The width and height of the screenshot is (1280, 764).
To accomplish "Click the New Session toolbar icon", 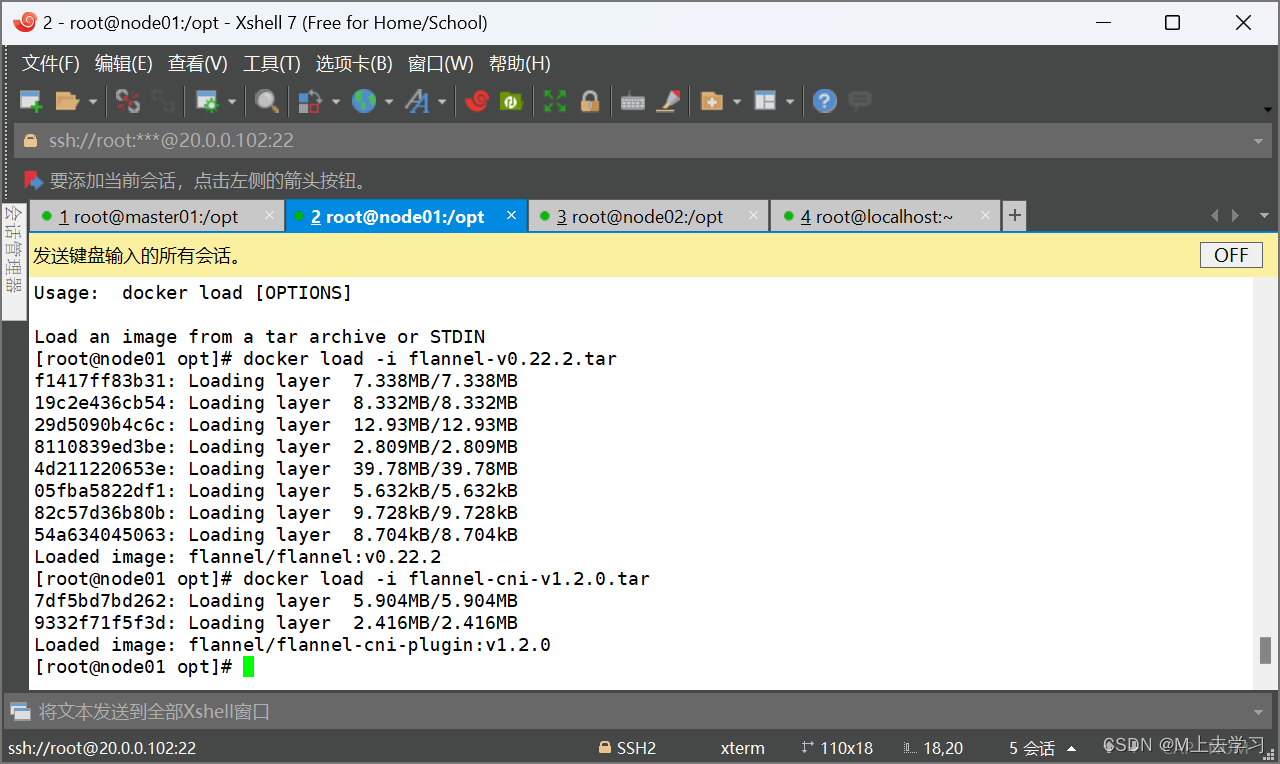I will click(31, 101).
